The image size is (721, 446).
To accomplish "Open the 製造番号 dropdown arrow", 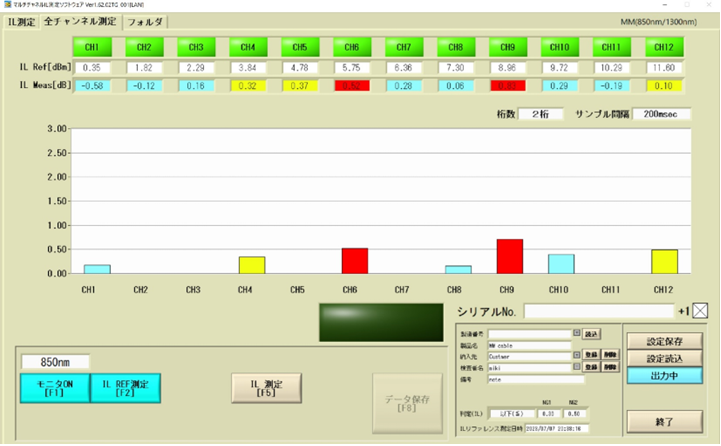I will (576, 333).
